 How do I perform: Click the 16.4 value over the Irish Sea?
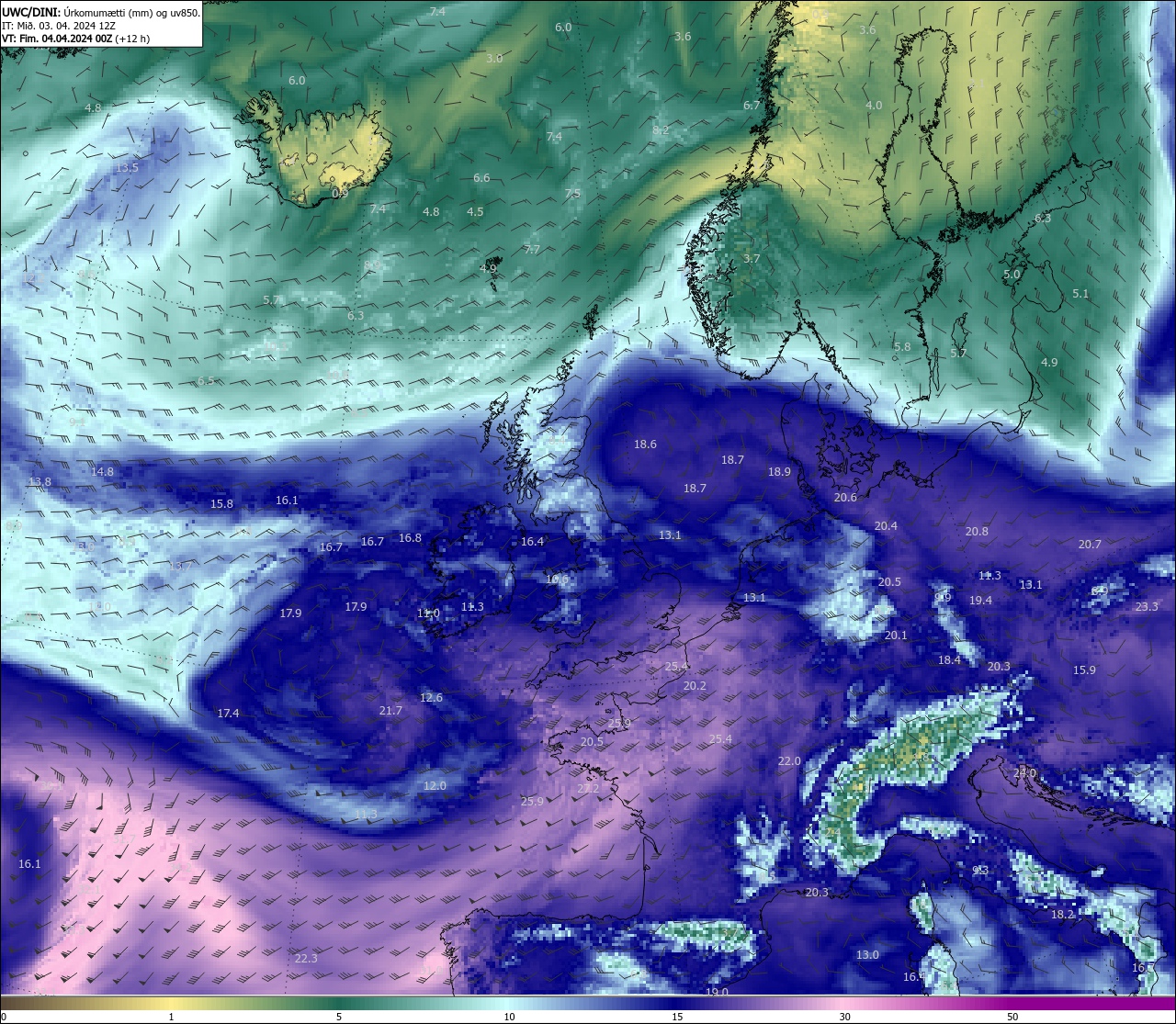(532, 541)
